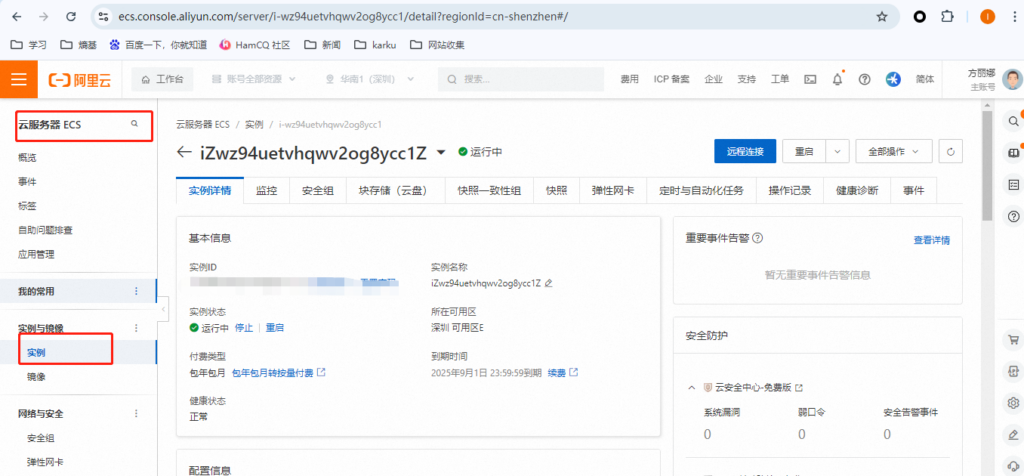Viewport: 1024px width, 476px height.
Task: Select 镜像 in the left sidebar
Action: click(36, 377)
